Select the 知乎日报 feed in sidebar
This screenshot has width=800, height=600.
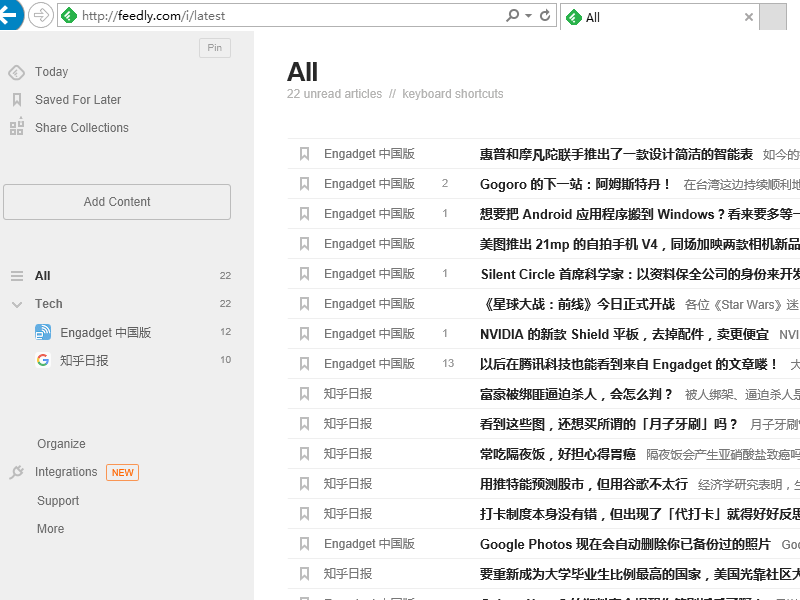(x=84, y=360)
